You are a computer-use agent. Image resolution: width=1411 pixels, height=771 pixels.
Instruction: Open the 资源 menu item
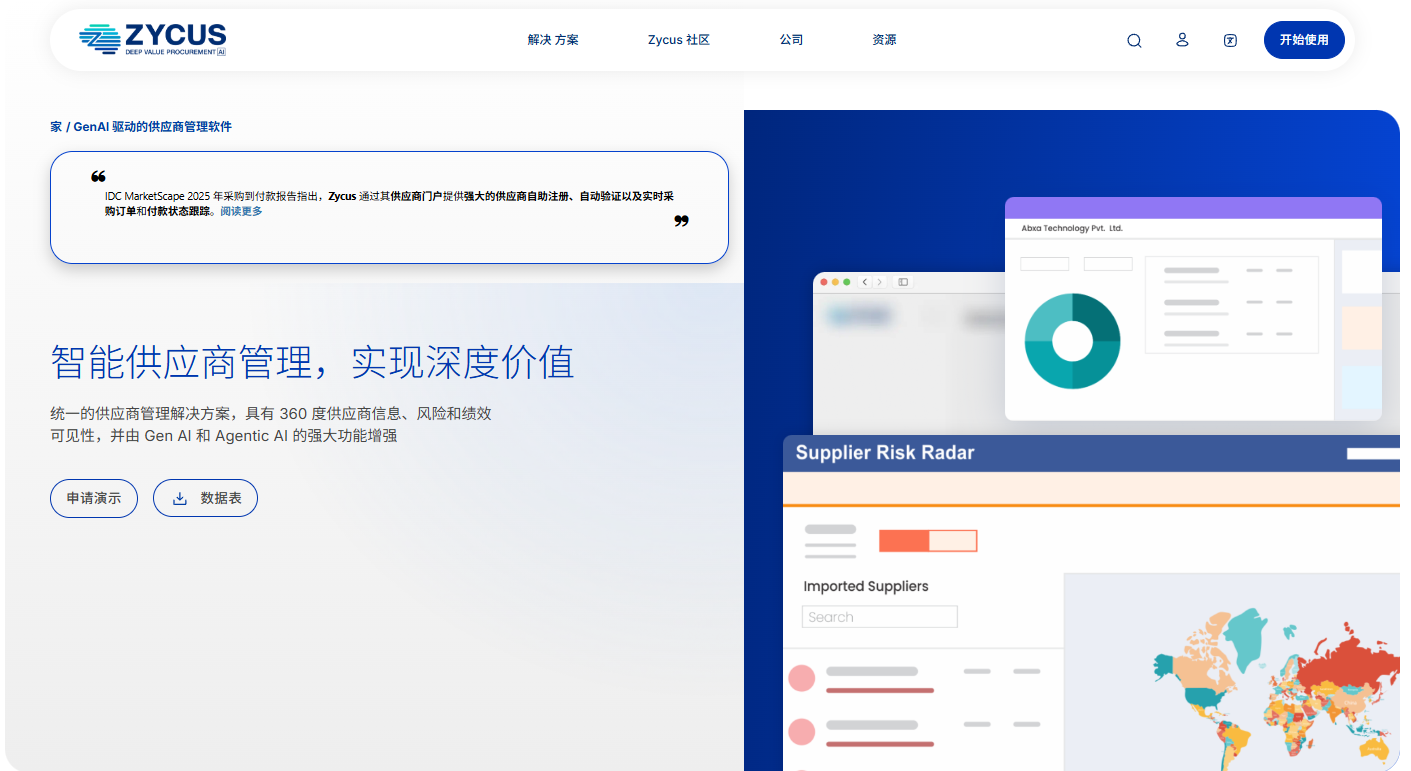[x=884, y=40]
